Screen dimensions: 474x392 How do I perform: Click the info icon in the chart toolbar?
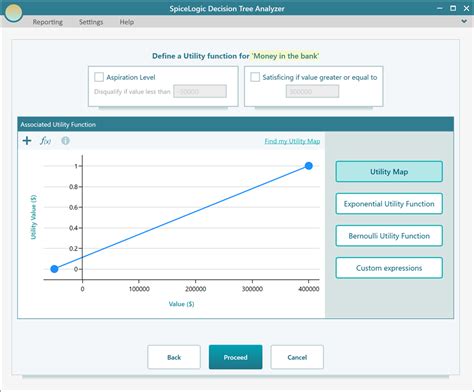[65, 141]
